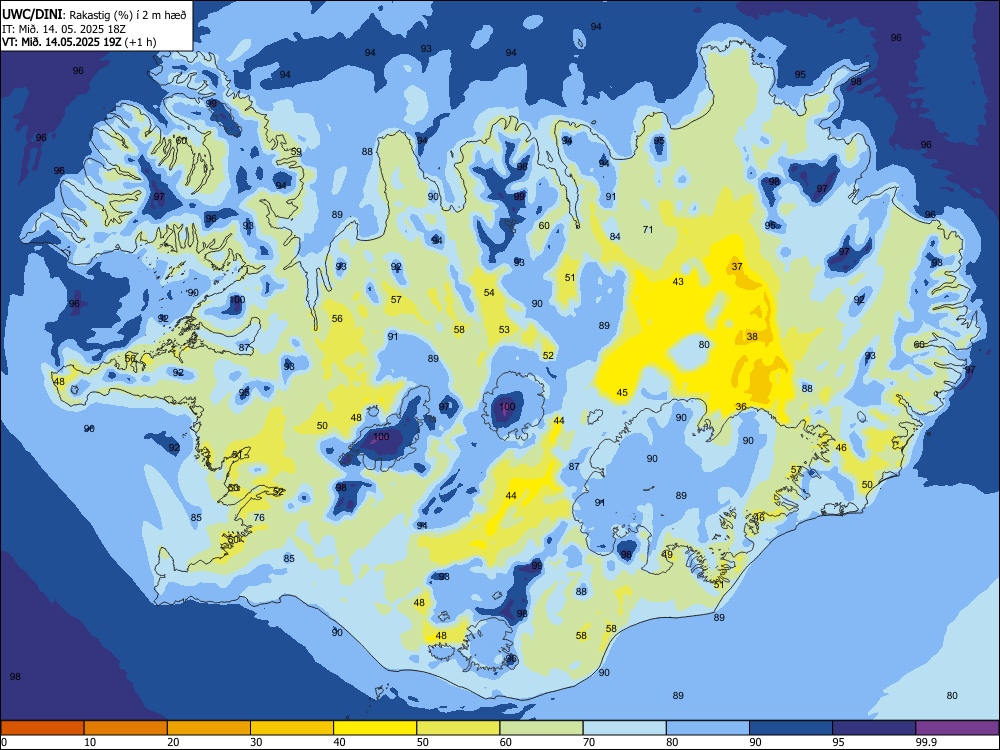Click the humidity value 59 on the map
The width and height of the screenshot is (1000, 750).
296,152
